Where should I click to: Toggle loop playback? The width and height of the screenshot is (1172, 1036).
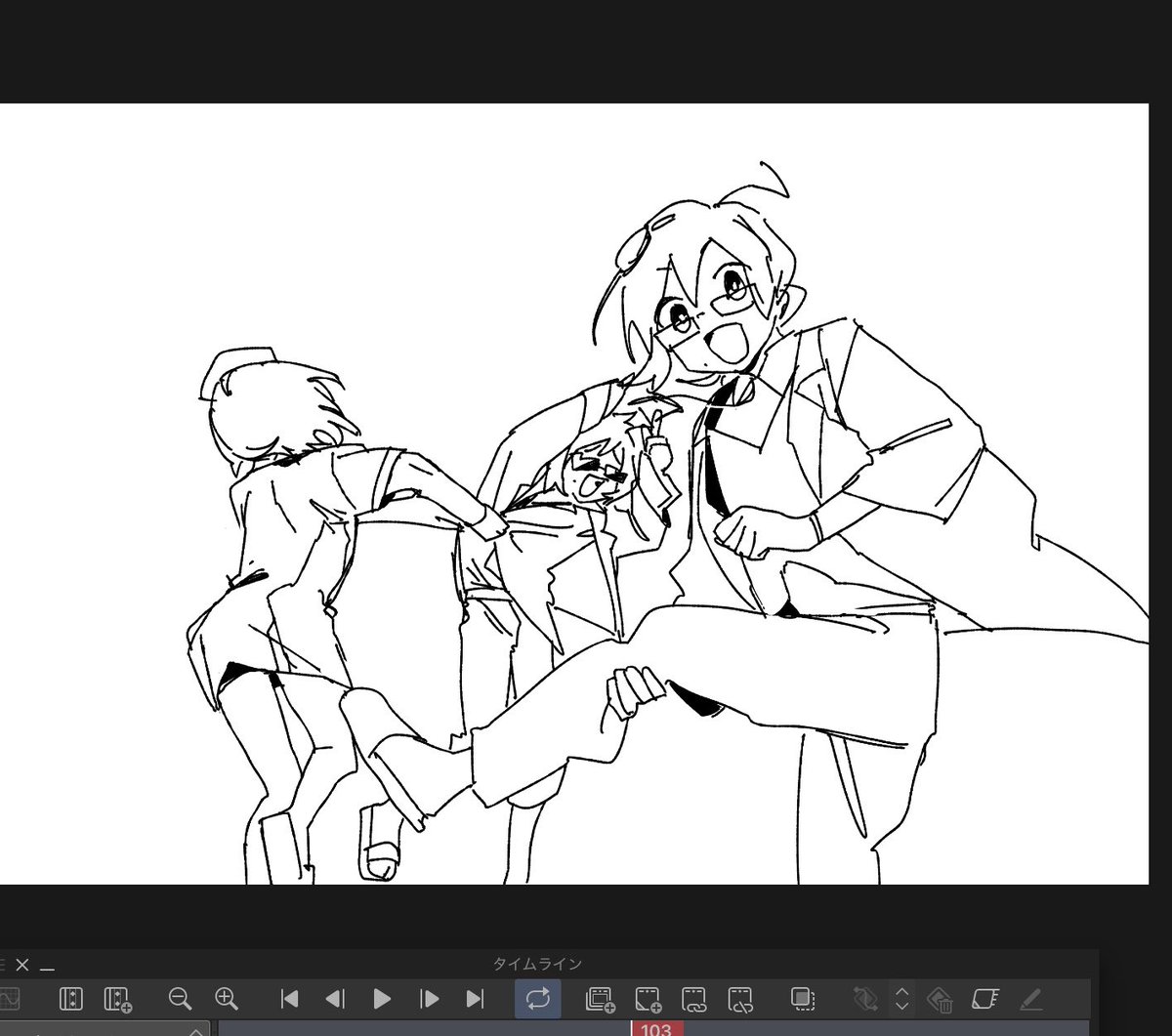click(538, 998)
